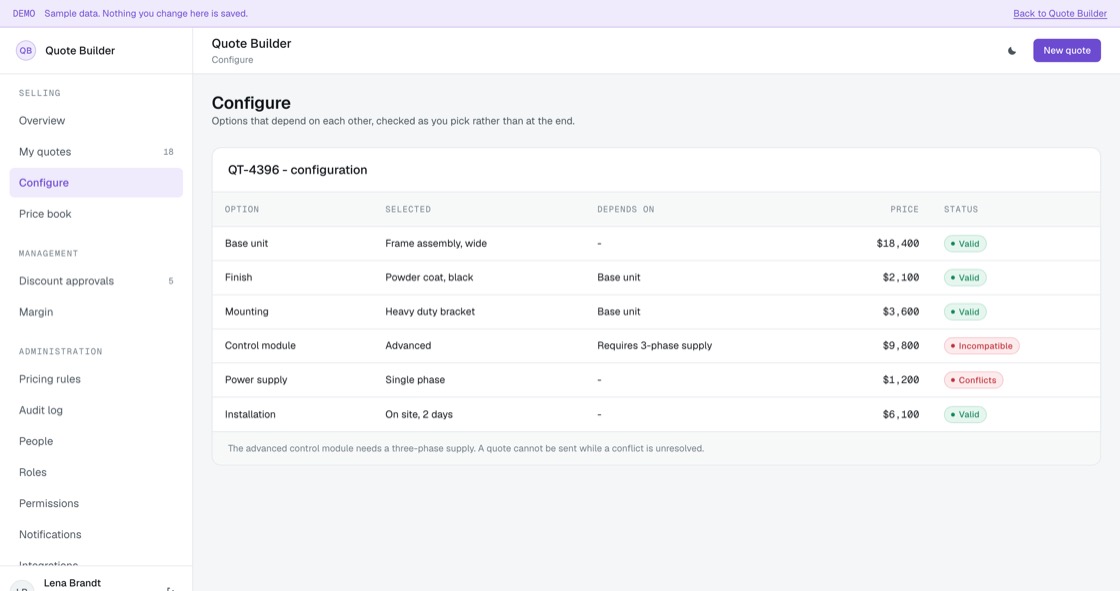Follow the Back to Quote Builder link
Screen dimensions: 1120x591
click(1060, 14)
